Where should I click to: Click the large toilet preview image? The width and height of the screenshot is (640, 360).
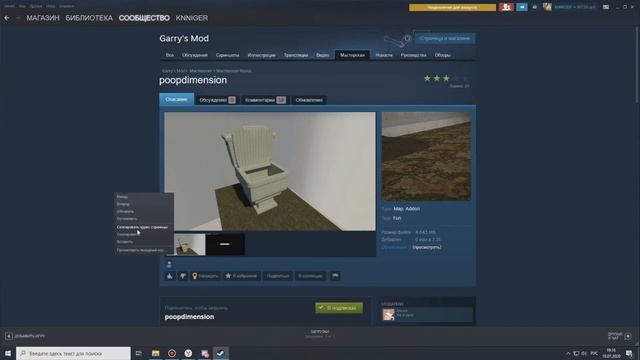click(x=270, y=171)
